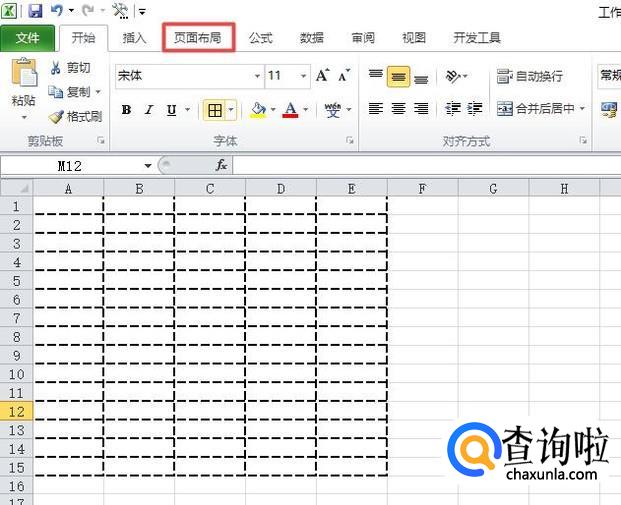Viewport: 621px width, 505px height.
Task: Click the 格式刷 (Format Painter) button
Action: click(75, 116)
